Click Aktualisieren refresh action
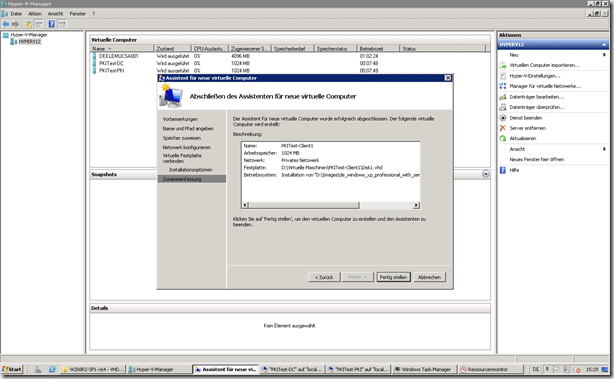 tap(522, 139)
